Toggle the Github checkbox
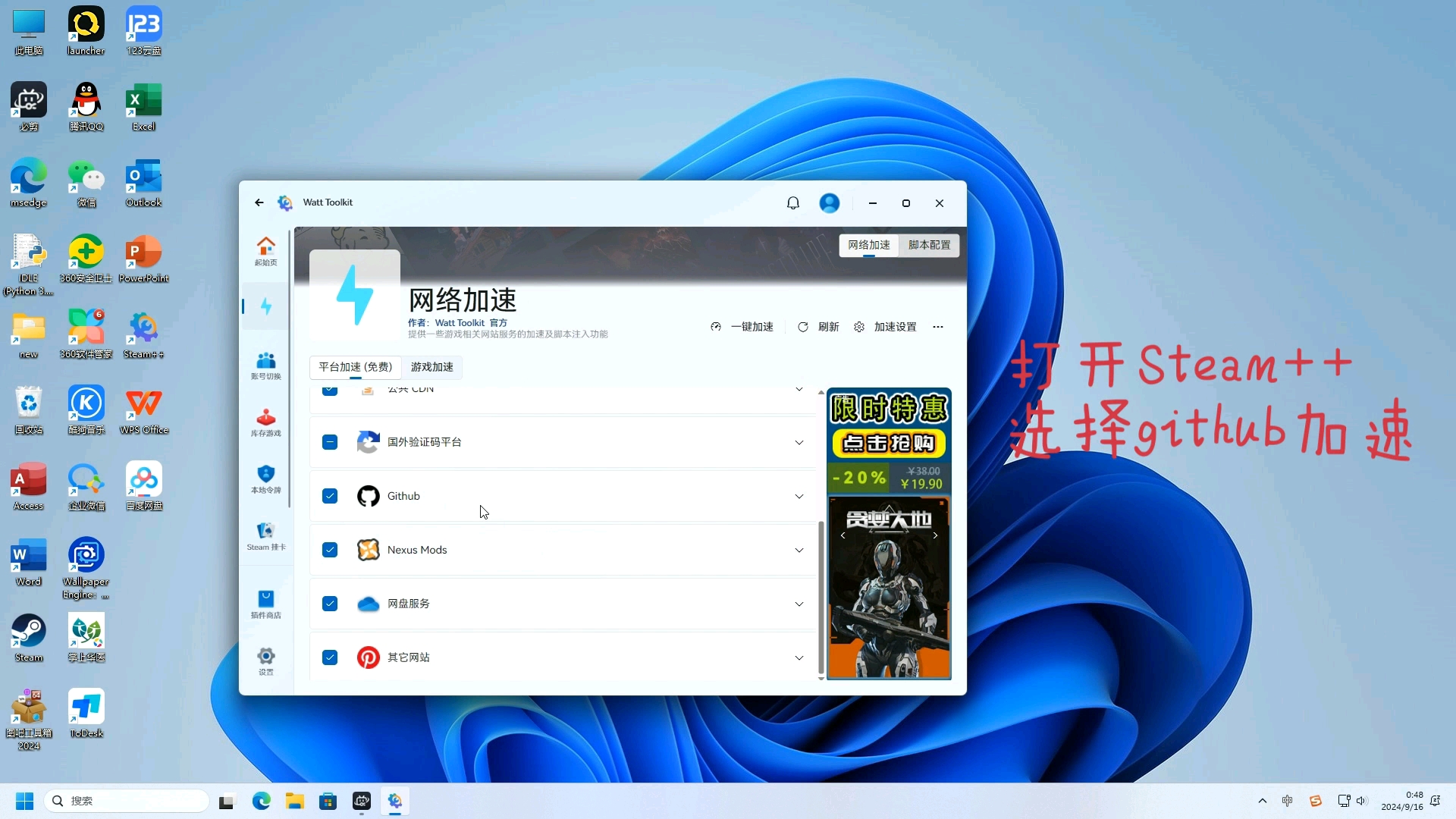The width and height of the screenshot is (1456, 819). 330,496
